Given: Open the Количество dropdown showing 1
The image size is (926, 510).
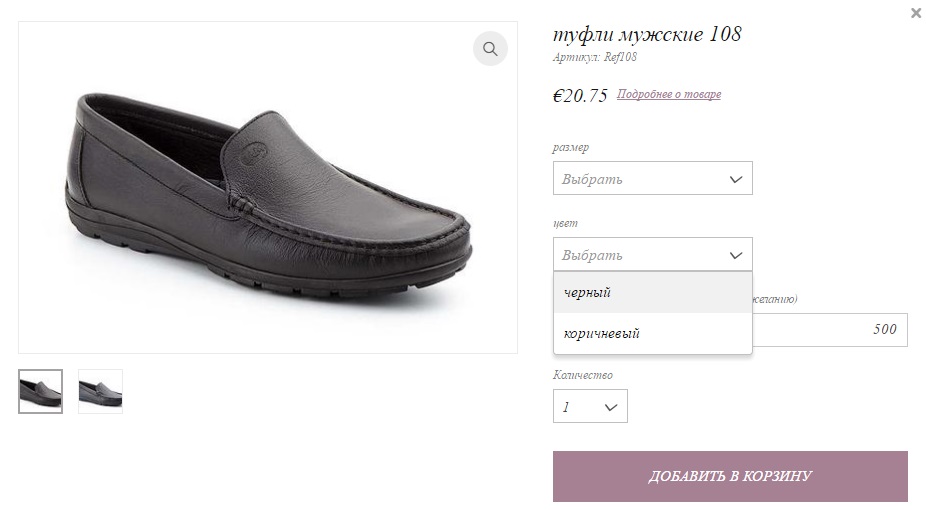Looking at the screenshot, I should click(x=590, y=406).
